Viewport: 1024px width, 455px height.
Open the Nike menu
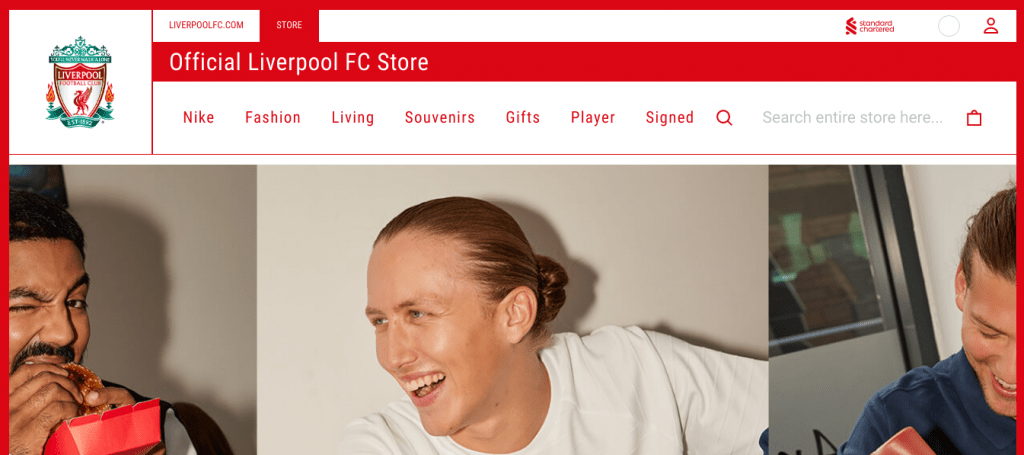[x=199, y=118]
